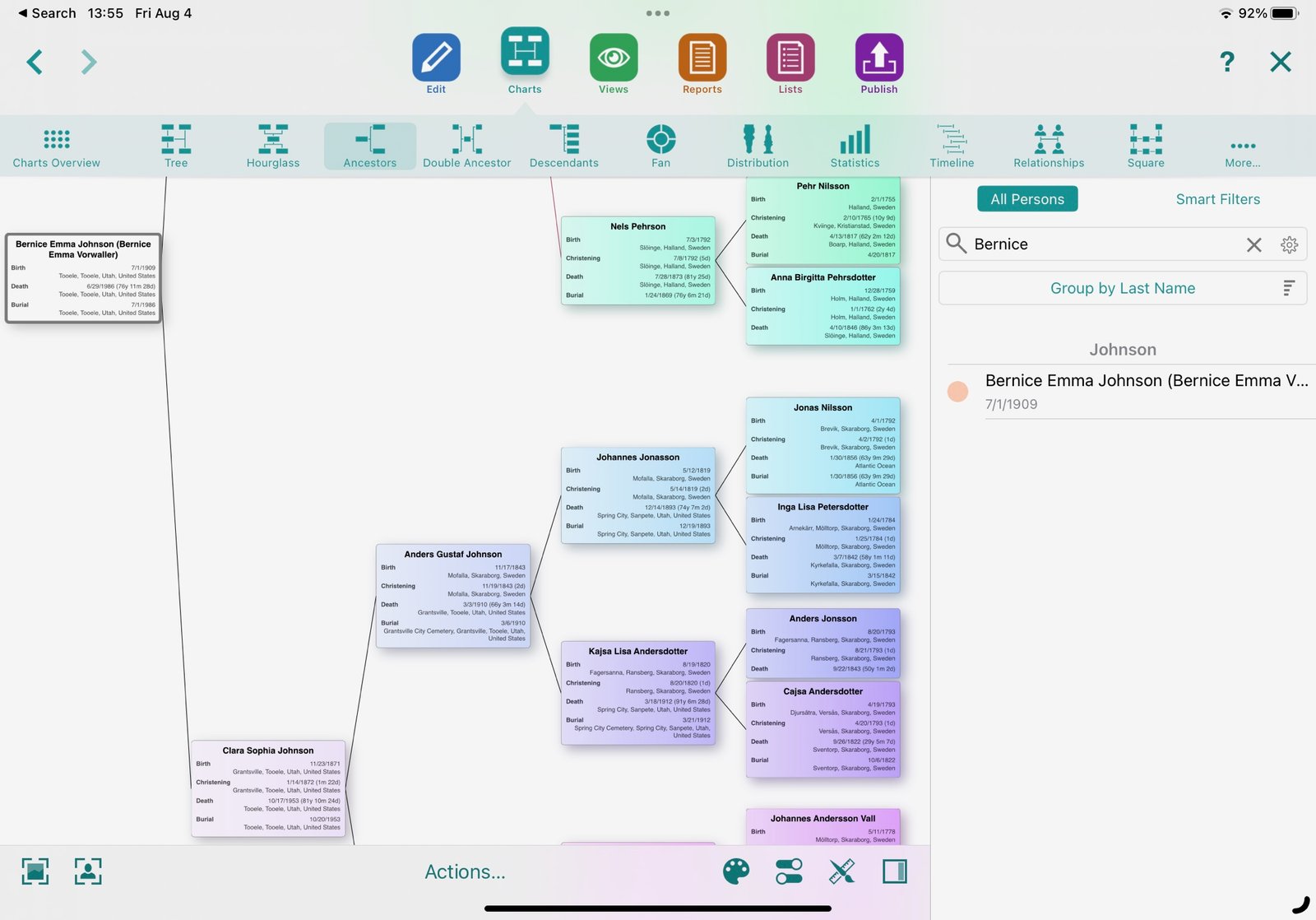Viewport: 1316px width, 920px height.
Task: Switch to Smart Filters
Action: 1217,199
